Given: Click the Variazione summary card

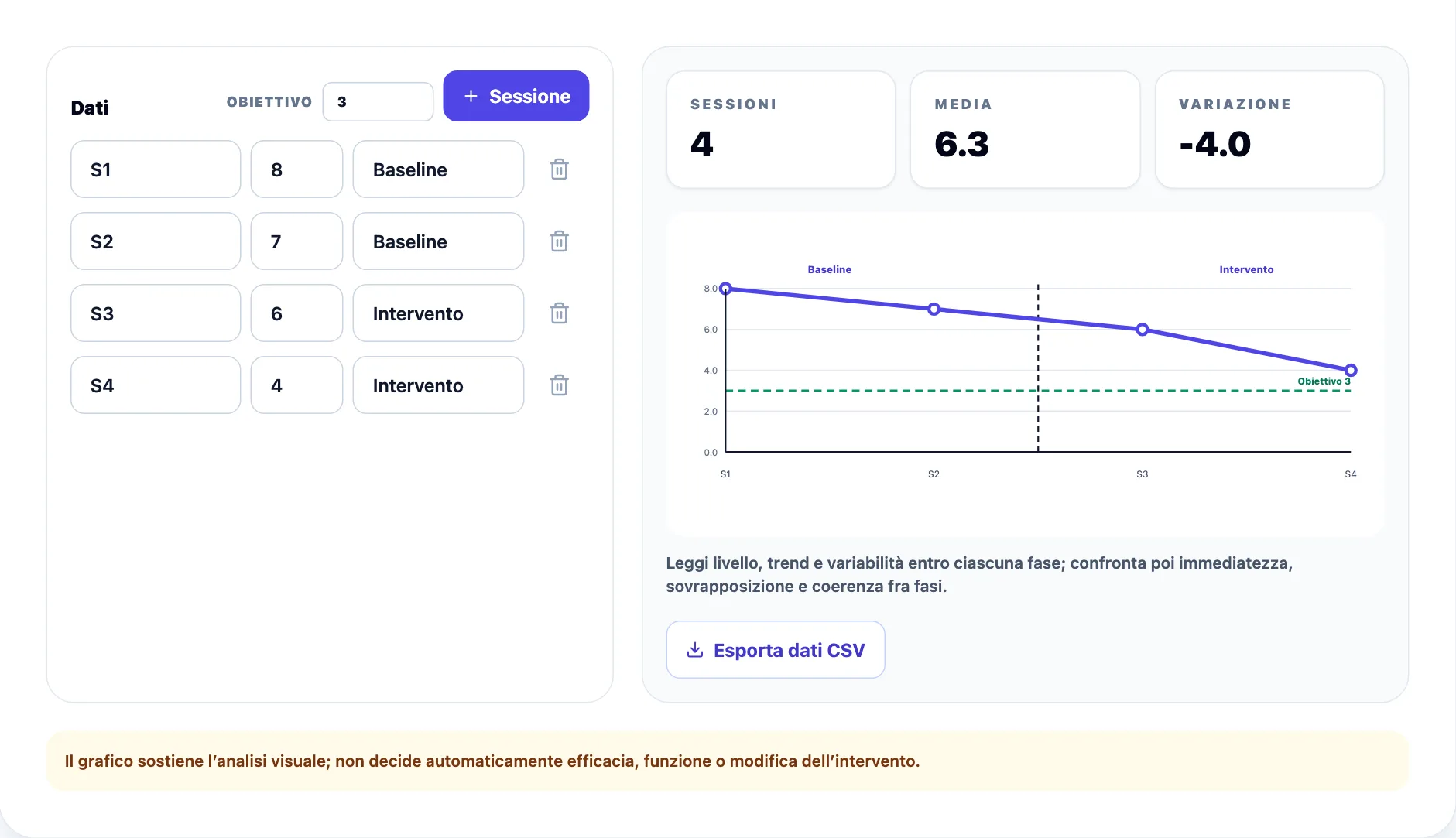Looking at the screenshot, I should [1269, 129].
